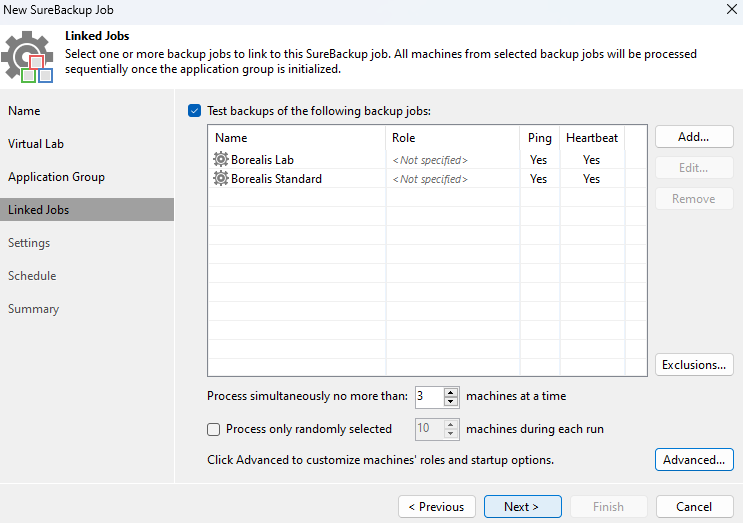Open the Exclusions... dialog
The image size is (743, 523).
pyautogui.click(x=694, y=365)
